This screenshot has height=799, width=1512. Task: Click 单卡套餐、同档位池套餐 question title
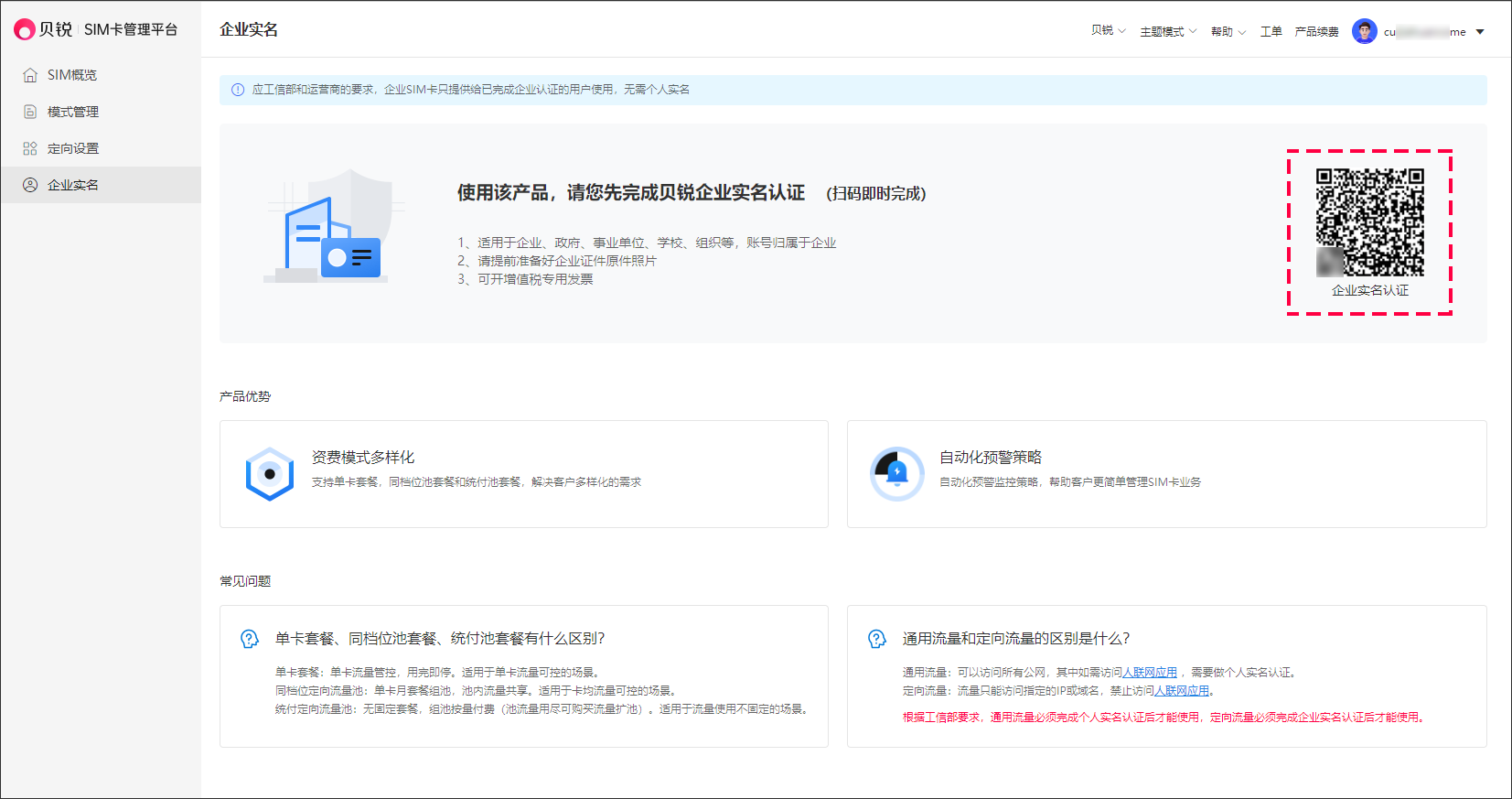point(440,639)
